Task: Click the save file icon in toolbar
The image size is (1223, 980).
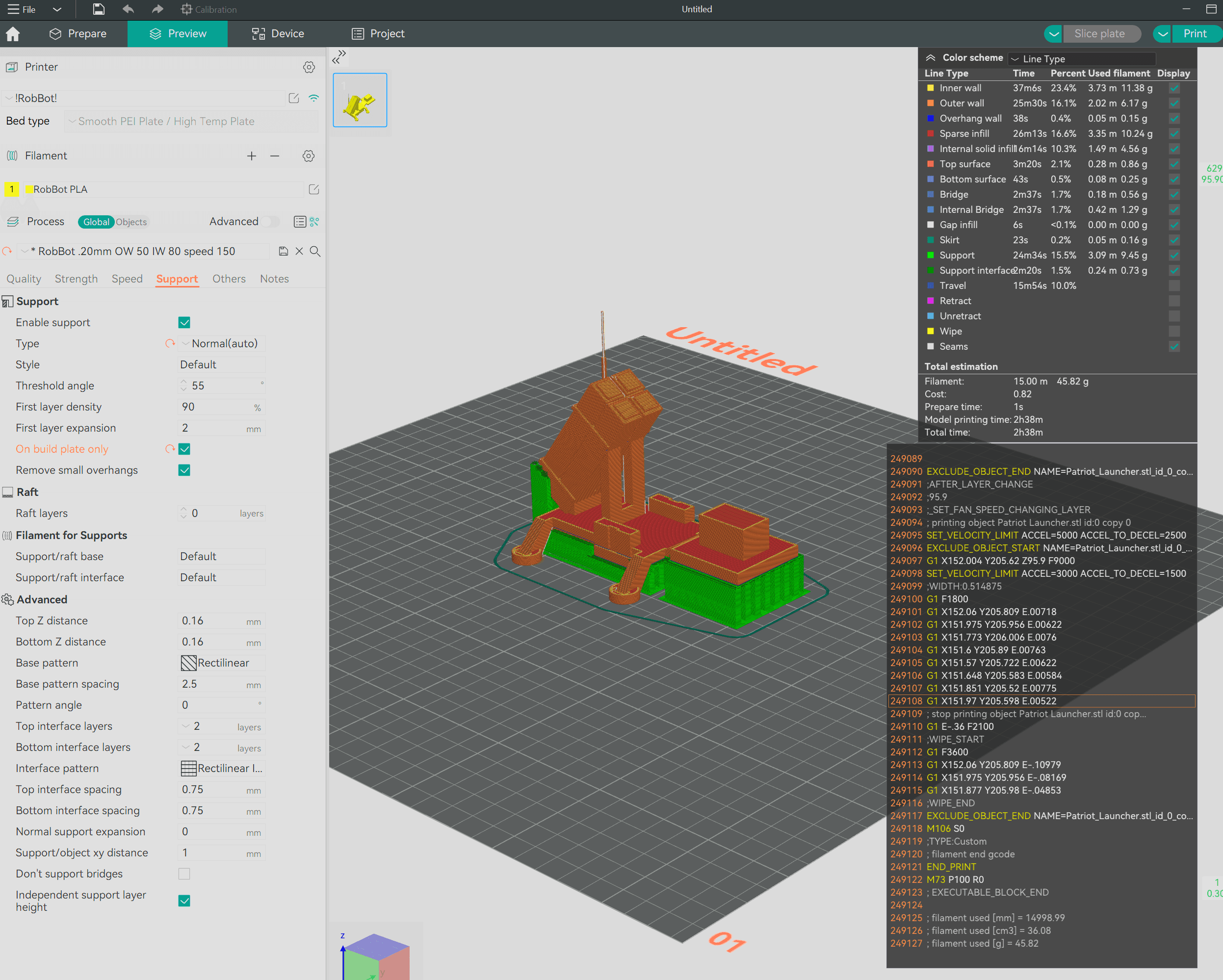Action: pyautogui.click(x=97, y=10)
